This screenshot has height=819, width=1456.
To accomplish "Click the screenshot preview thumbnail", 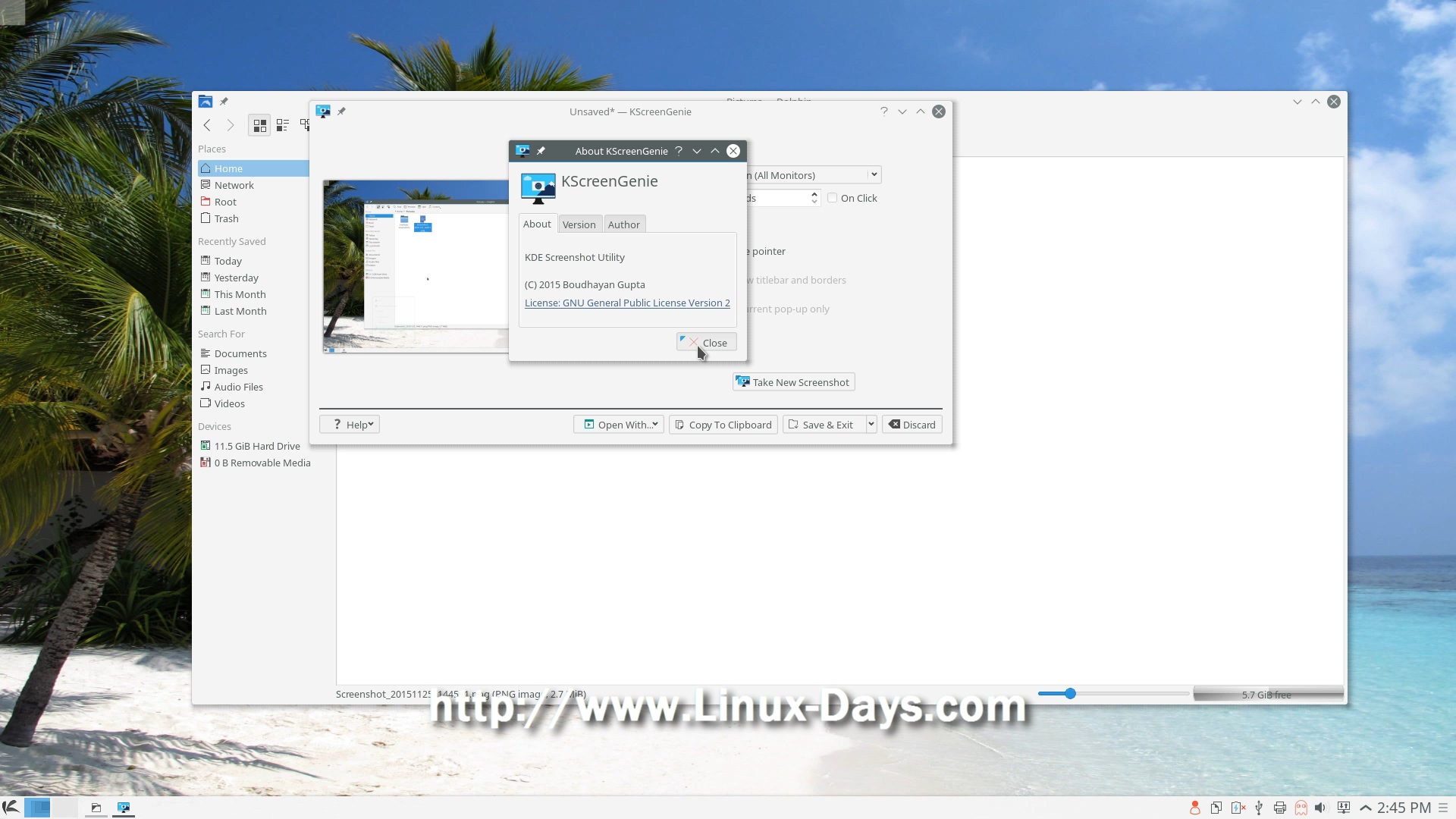I will [x=416, y=266].
